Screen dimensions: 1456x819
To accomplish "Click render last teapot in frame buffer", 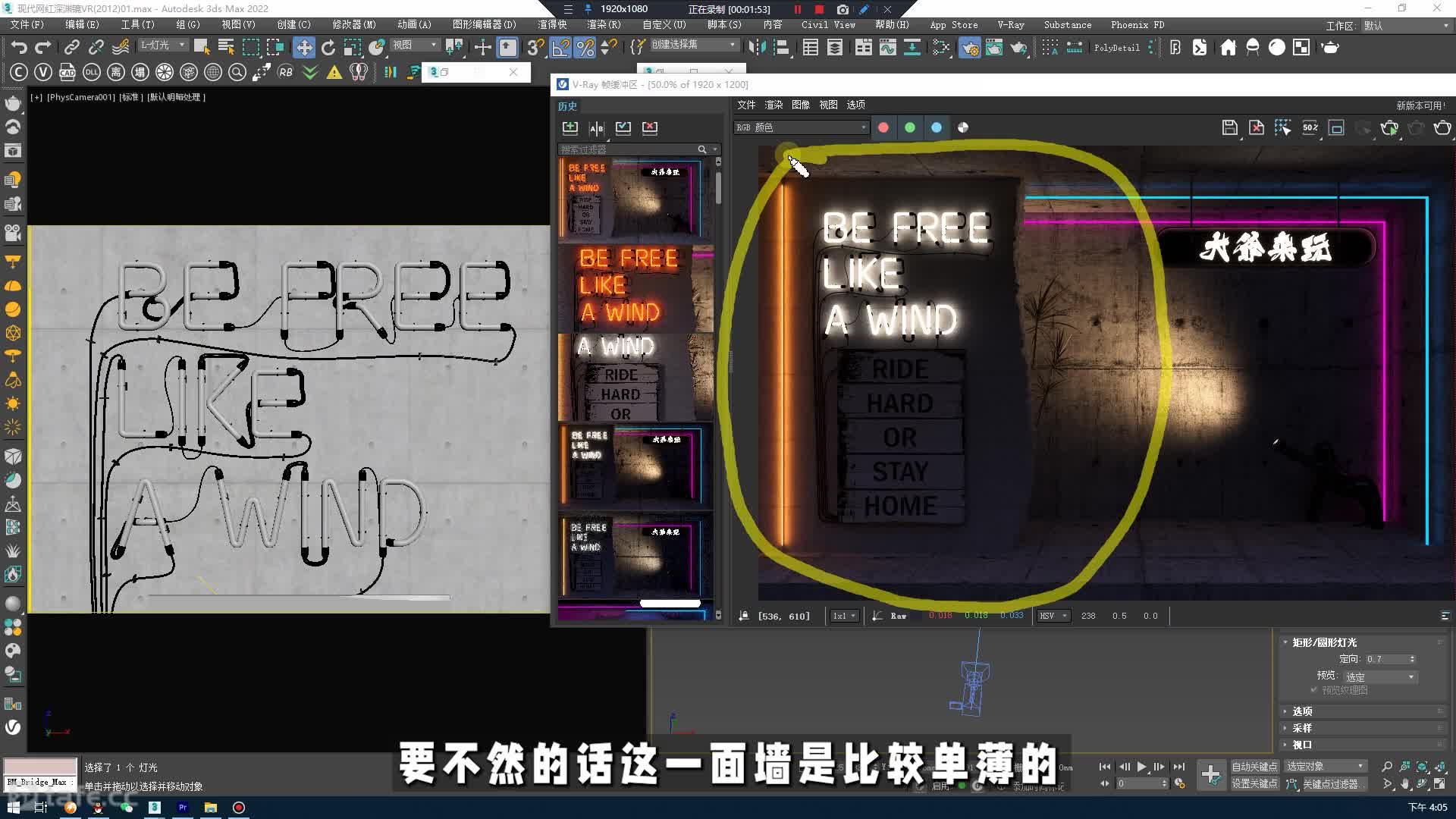I will pos(1442,127).
